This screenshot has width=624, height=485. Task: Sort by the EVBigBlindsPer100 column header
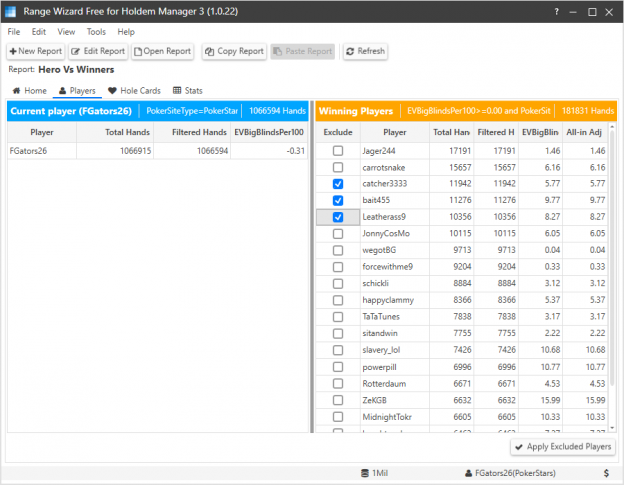[x=269, y=132]
